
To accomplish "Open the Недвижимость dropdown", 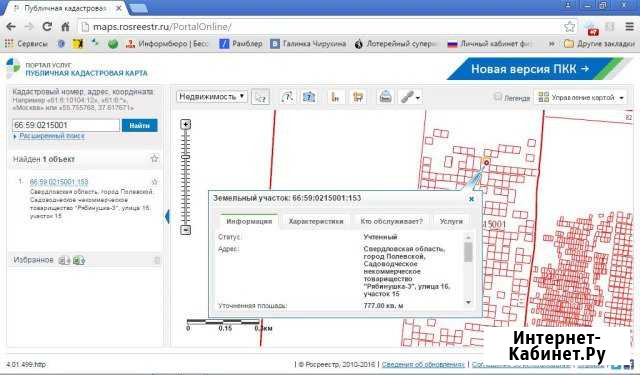I will [212, 97].
